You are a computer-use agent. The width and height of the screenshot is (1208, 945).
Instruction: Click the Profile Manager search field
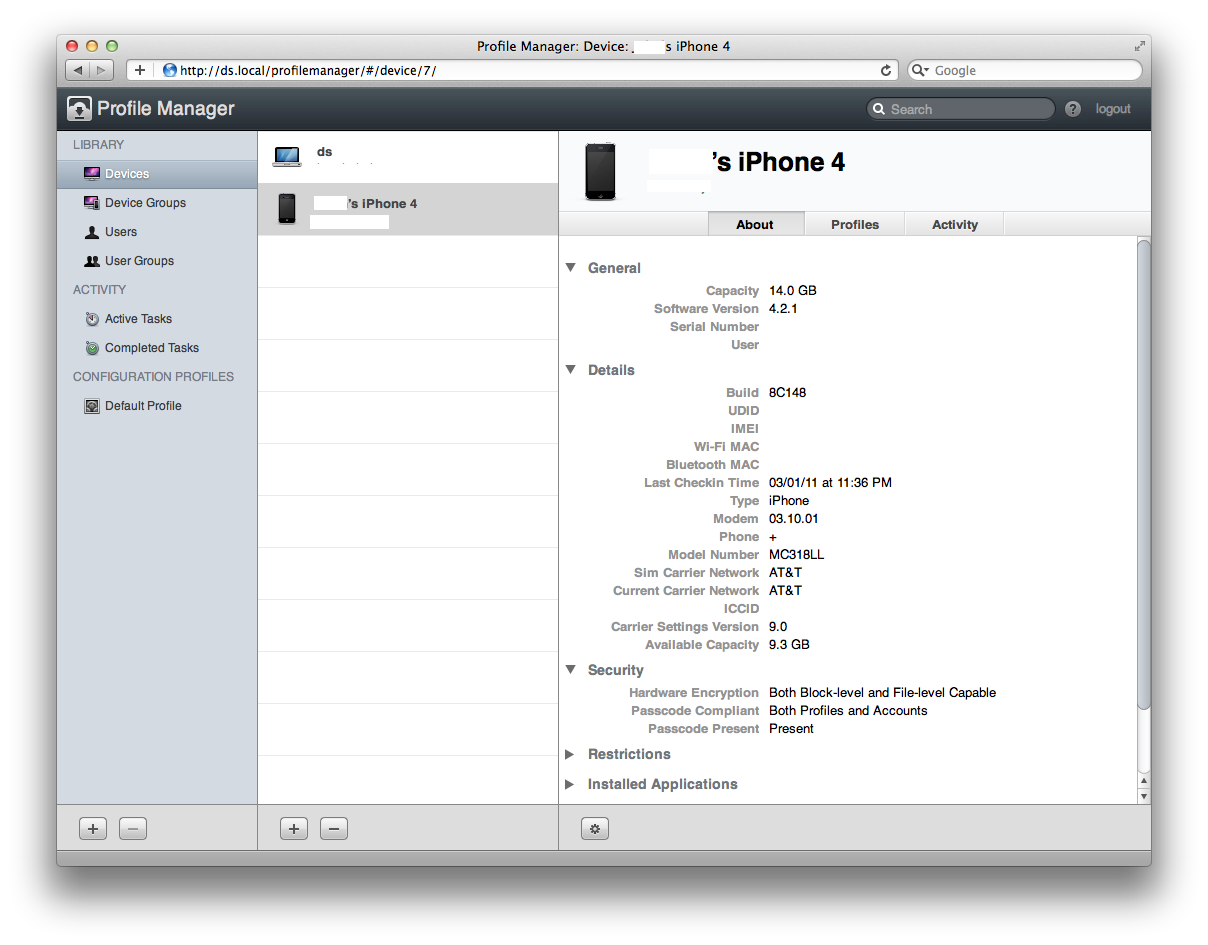click(960, 109)
